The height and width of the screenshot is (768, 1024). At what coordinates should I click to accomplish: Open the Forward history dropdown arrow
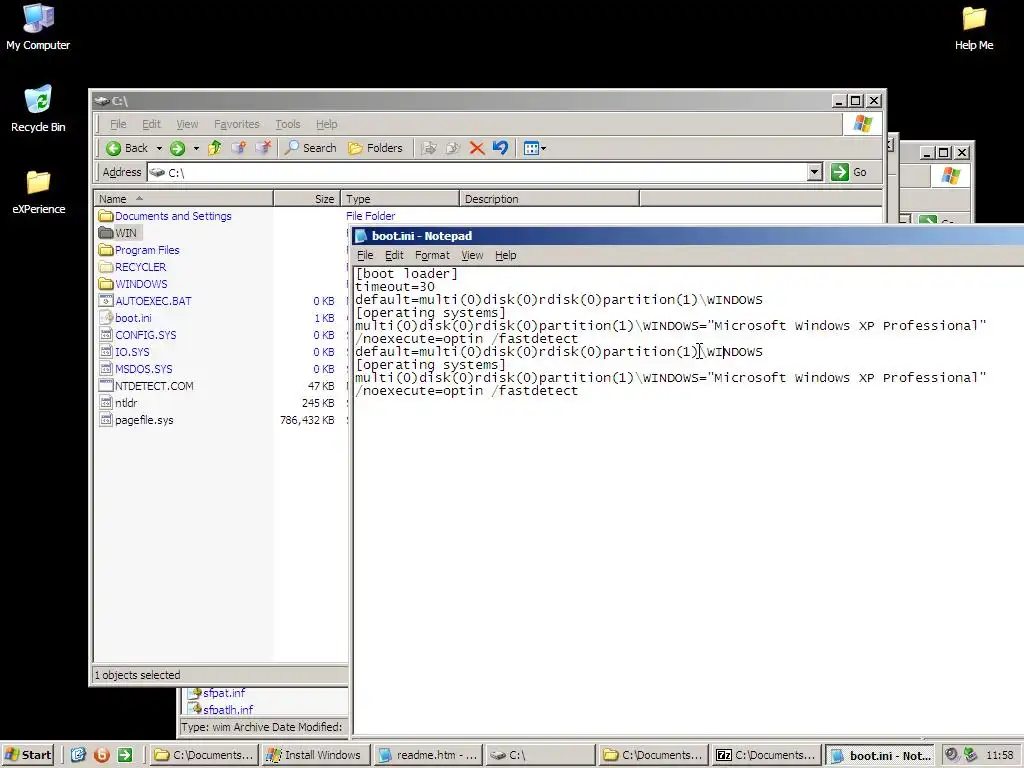click(x=196, y=148)
